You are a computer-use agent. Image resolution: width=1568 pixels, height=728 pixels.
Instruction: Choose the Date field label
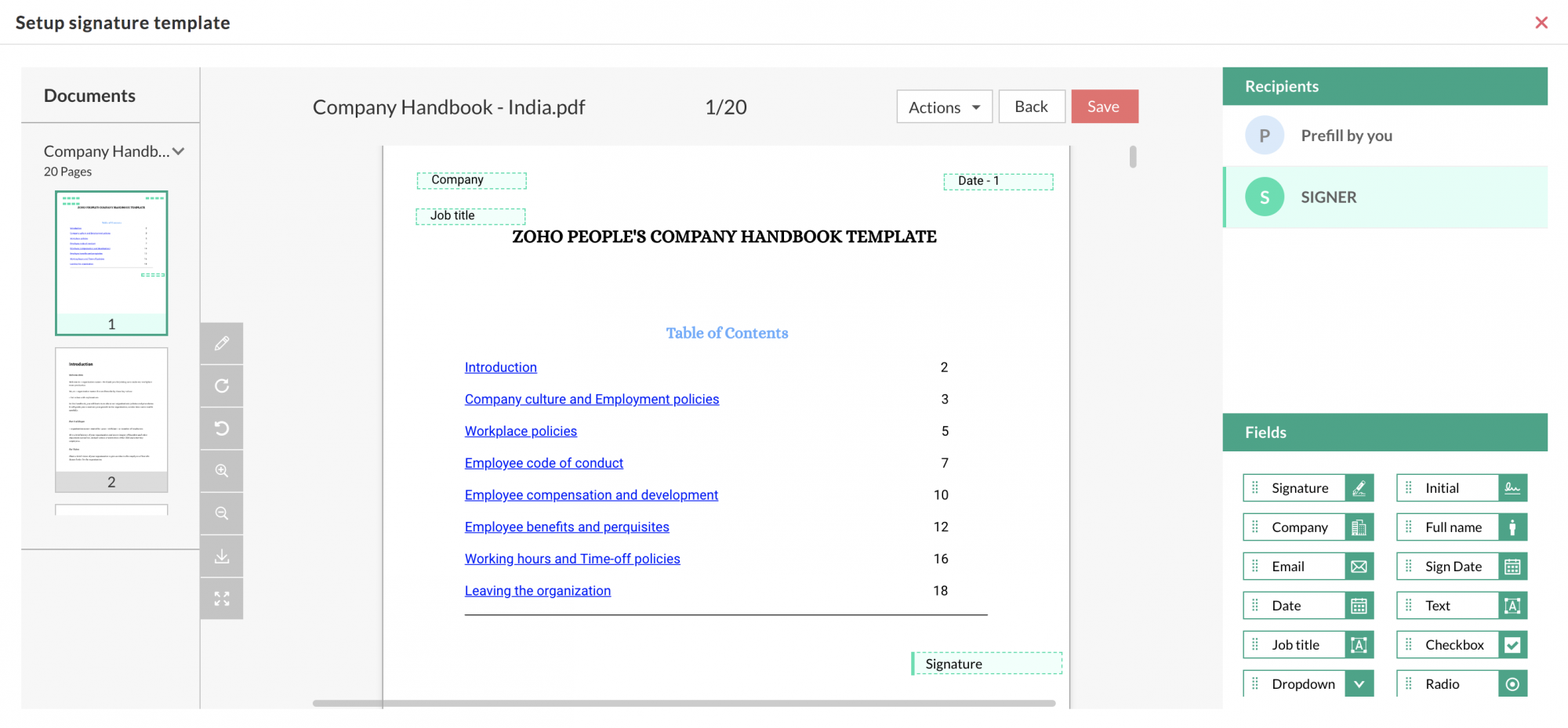1286,606
